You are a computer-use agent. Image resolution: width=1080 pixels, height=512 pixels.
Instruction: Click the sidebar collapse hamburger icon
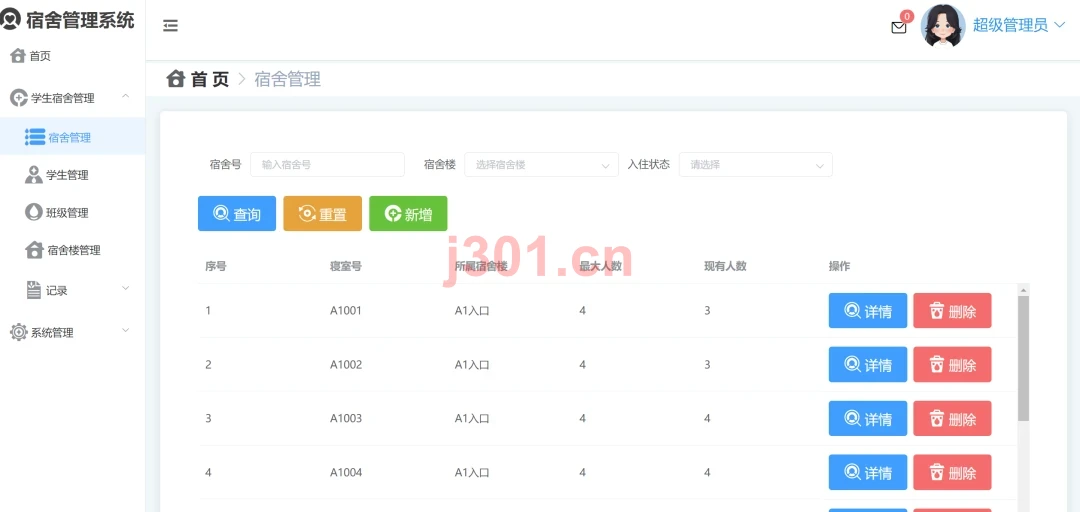170,26
